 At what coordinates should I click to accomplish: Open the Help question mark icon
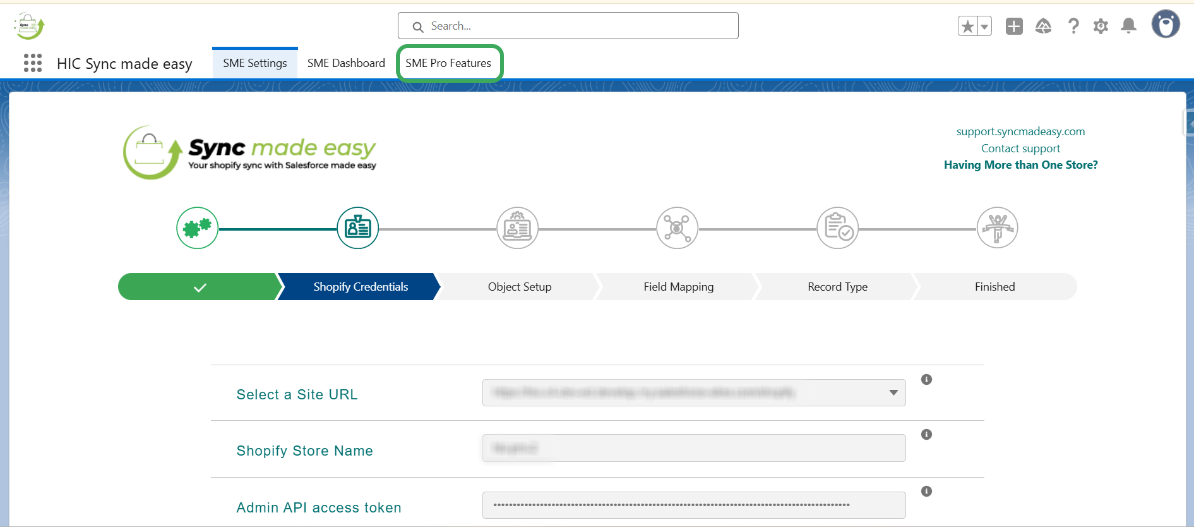pyautogui.click(x=1073, y=27)
